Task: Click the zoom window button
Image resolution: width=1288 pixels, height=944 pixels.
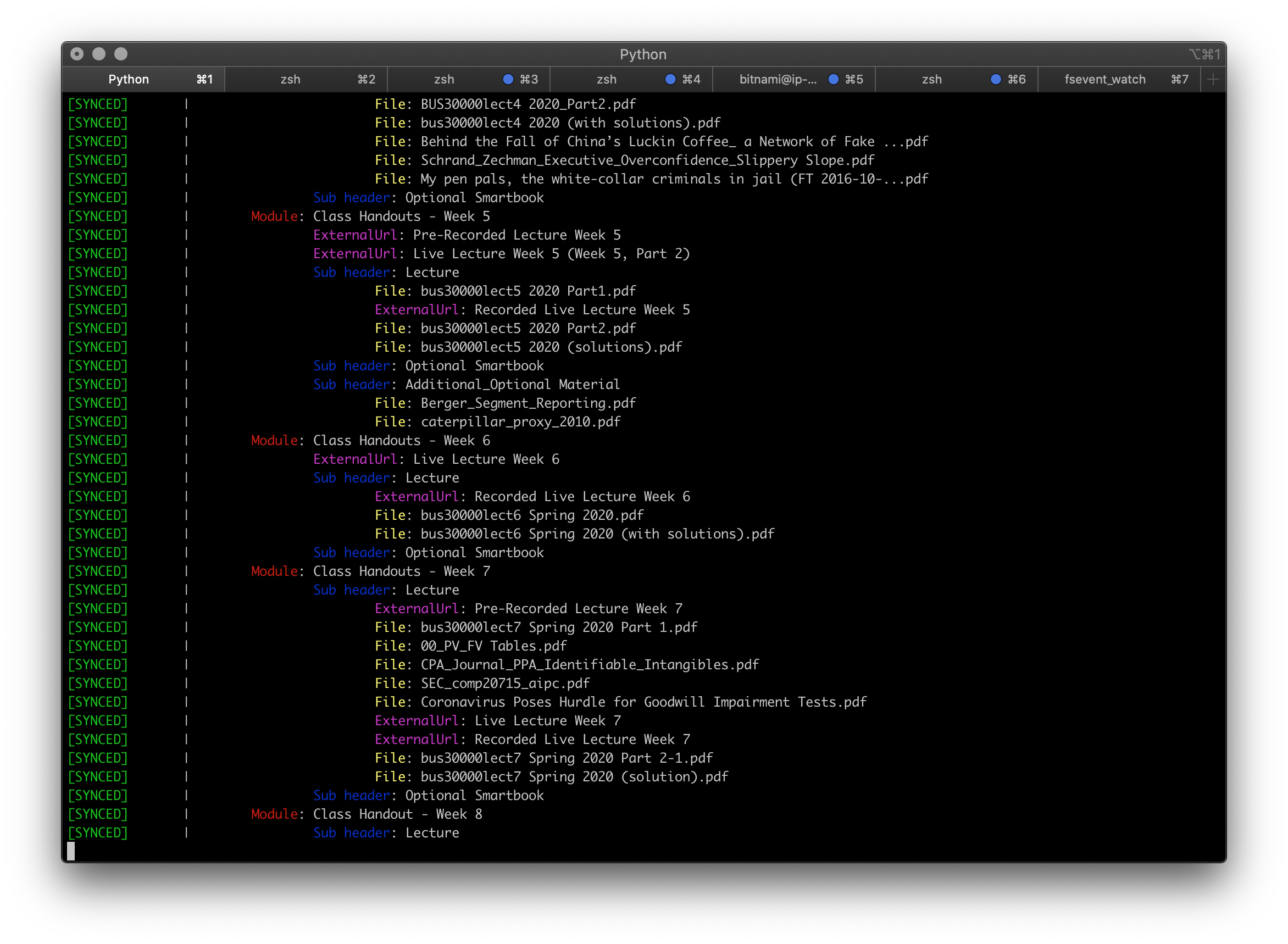Action: 120,54
